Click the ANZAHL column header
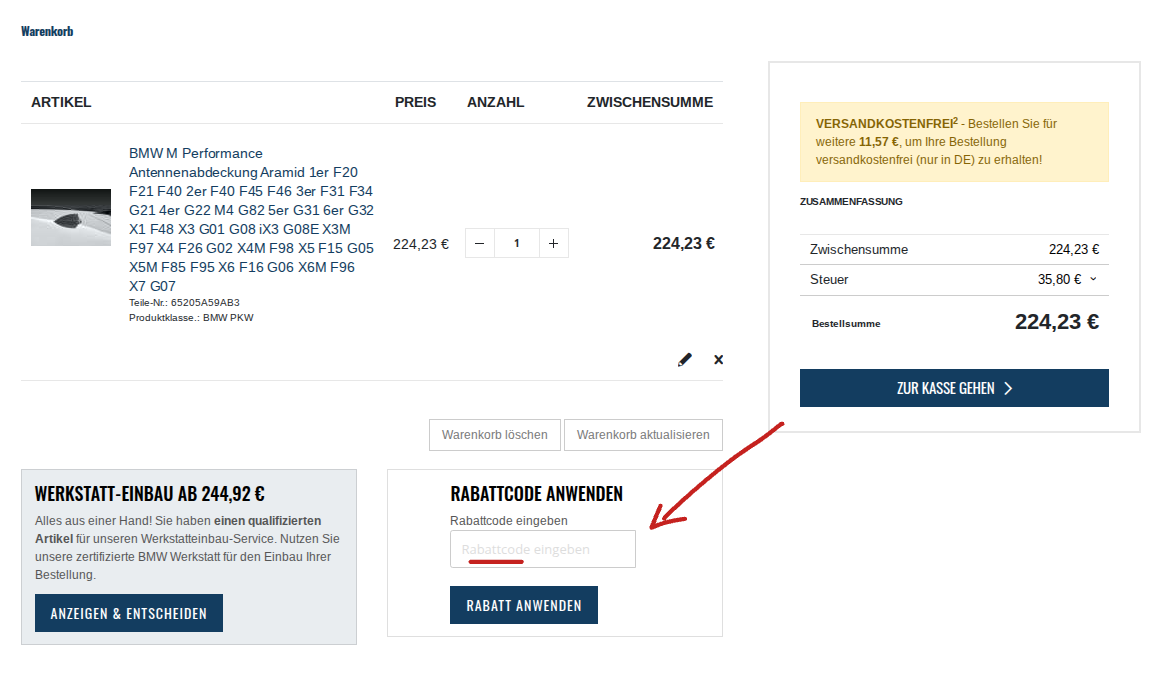 (495, 103)
